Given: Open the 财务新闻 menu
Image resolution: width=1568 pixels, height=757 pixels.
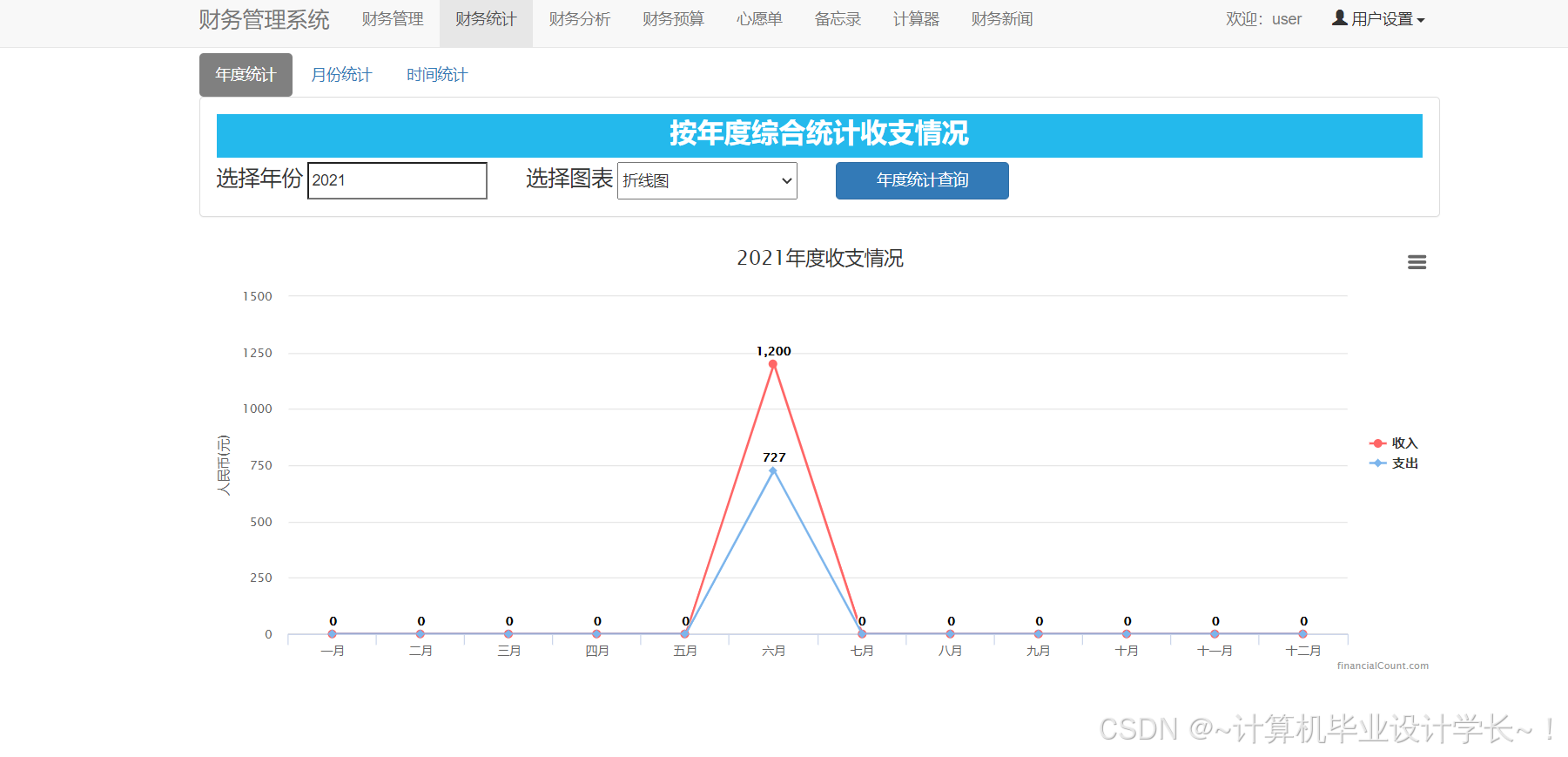Looking at the screenshot, I should (x=1002, y=19).
